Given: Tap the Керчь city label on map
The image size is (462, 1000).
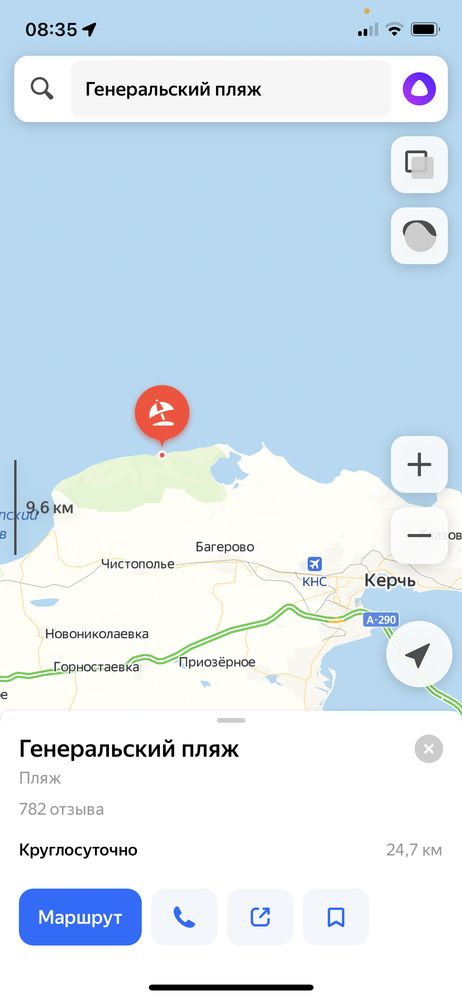Looking at the screenshot, I should (390, 580).
